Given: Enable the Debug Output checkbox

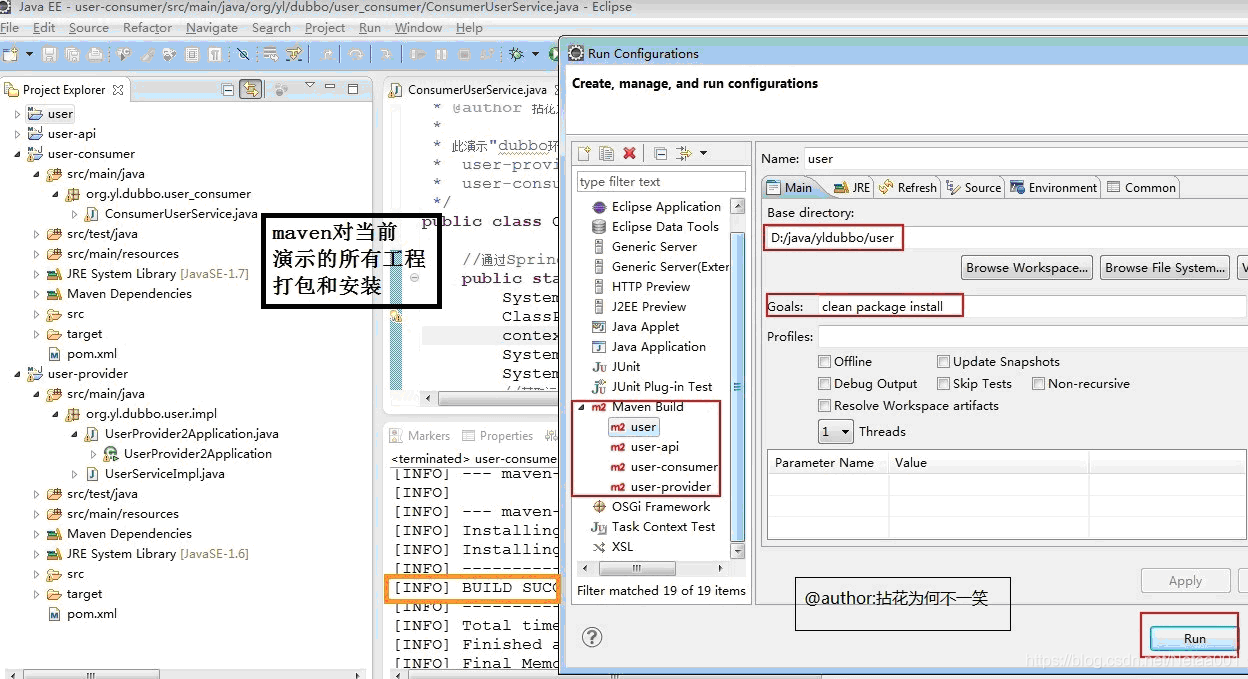Looking at the screenshot, I should click(x=825, y=384).
